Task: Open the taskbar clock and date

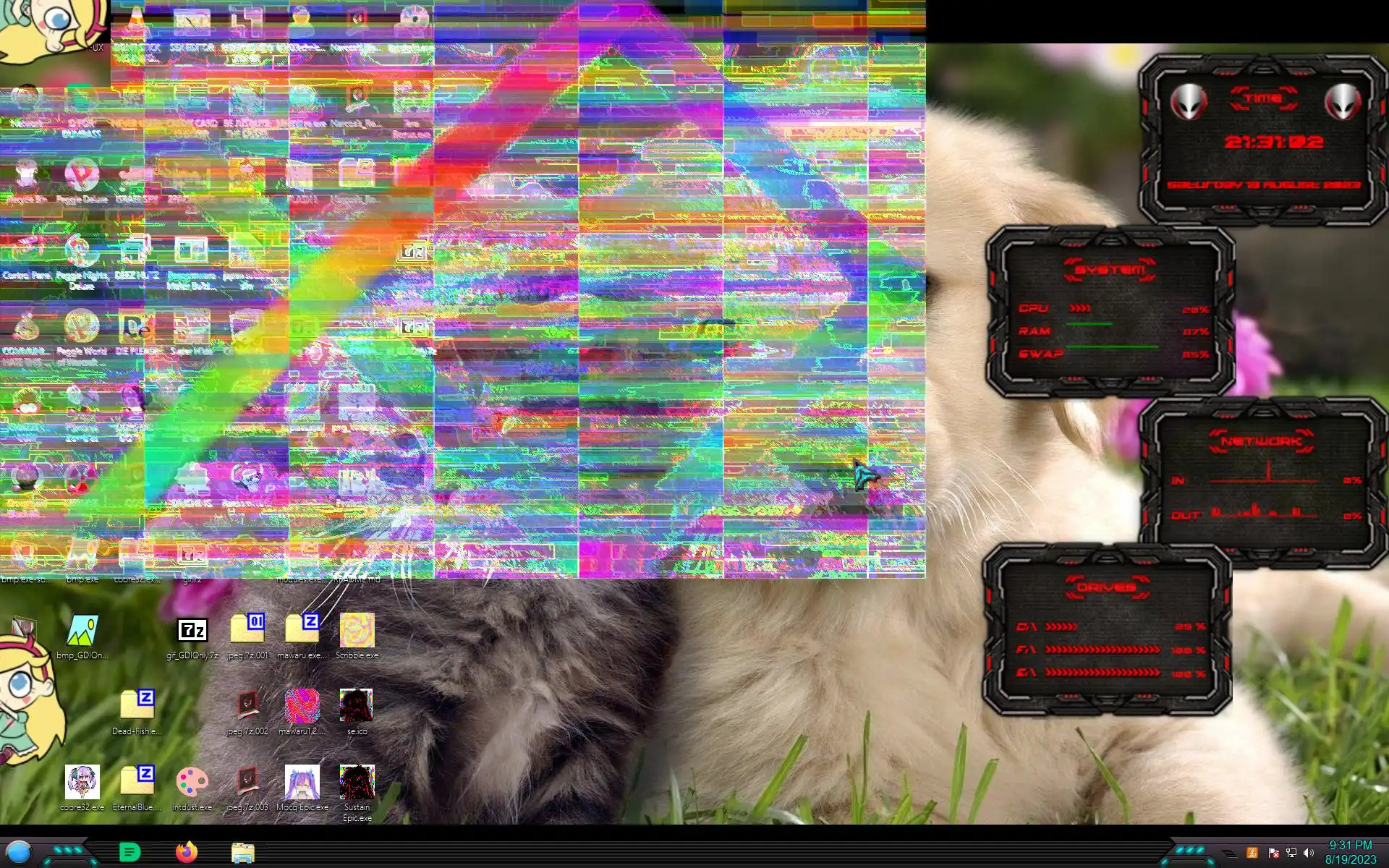Action: pyautogui.click(x=1350, y=852)
